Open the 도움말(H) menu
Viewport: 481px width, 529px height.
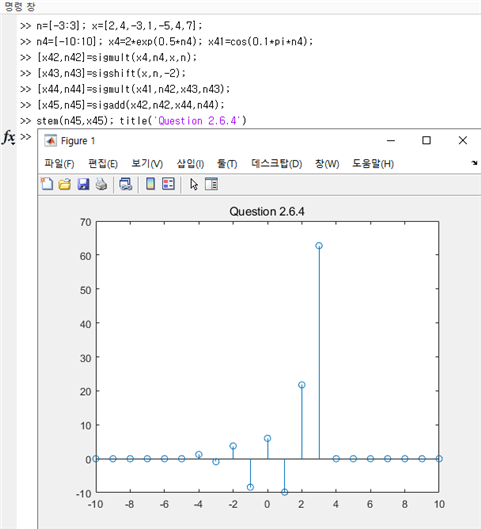tap(373, 164)
